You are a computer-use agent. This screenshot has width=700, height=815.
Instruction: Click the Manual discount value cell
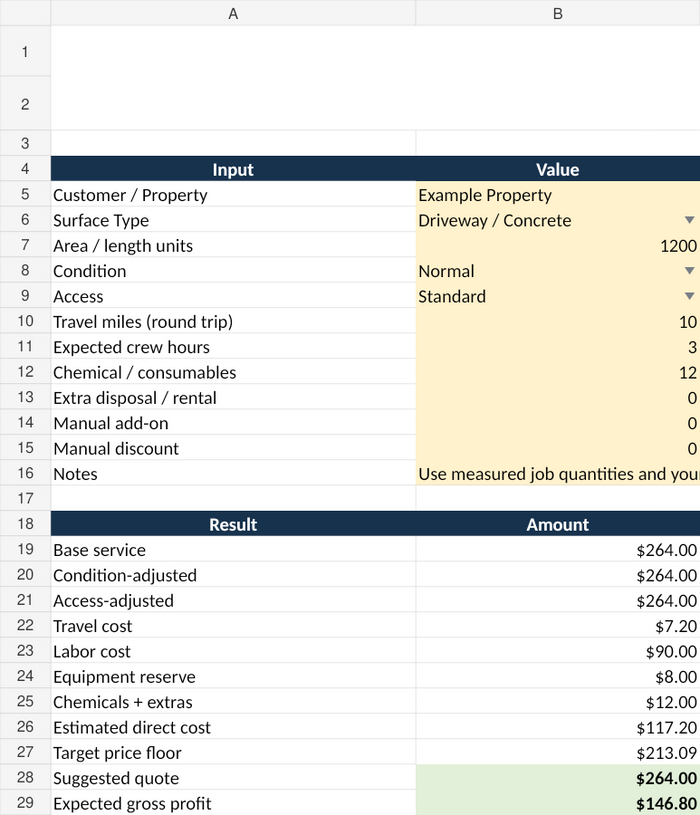(558, 449)
